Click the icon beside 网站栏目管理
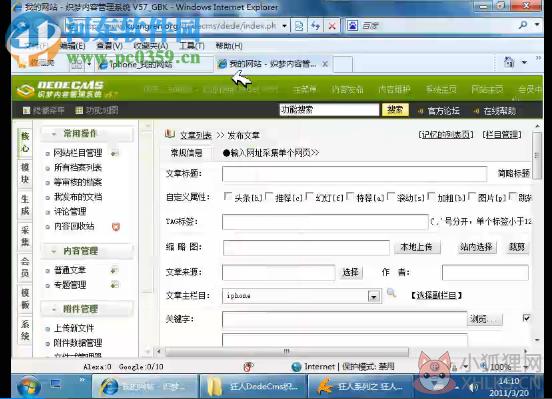 [115, 154]
